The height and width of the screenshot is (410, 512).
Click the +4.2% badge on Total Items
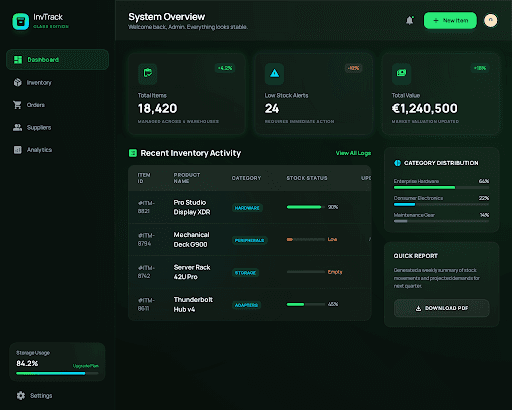tap(225, 68)
